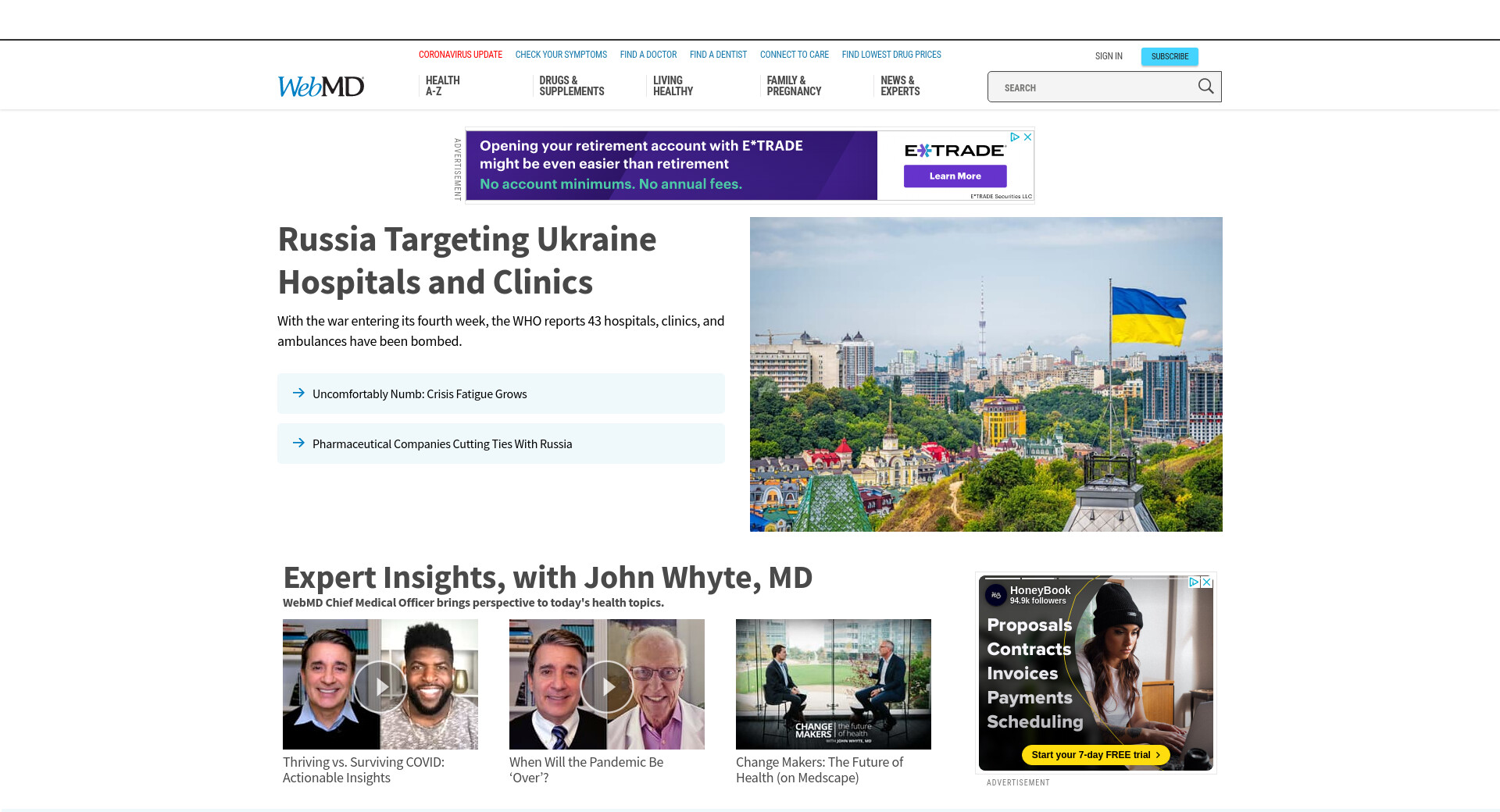Image resolution: width=1500 pixels, height=812 pixels.
Task: Close the HoneyBook advertisement
Action: click(x=1207, y=582)
